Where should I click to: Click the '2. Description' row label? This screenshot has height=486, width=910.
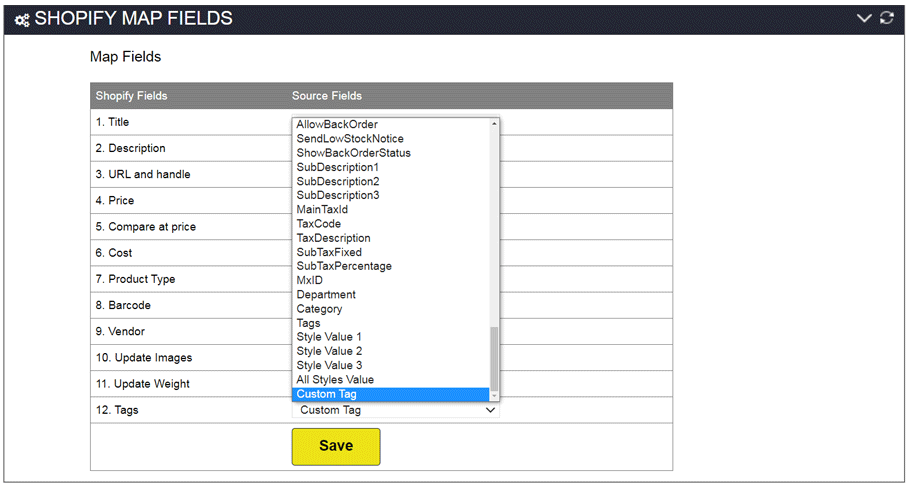(131, 148)
